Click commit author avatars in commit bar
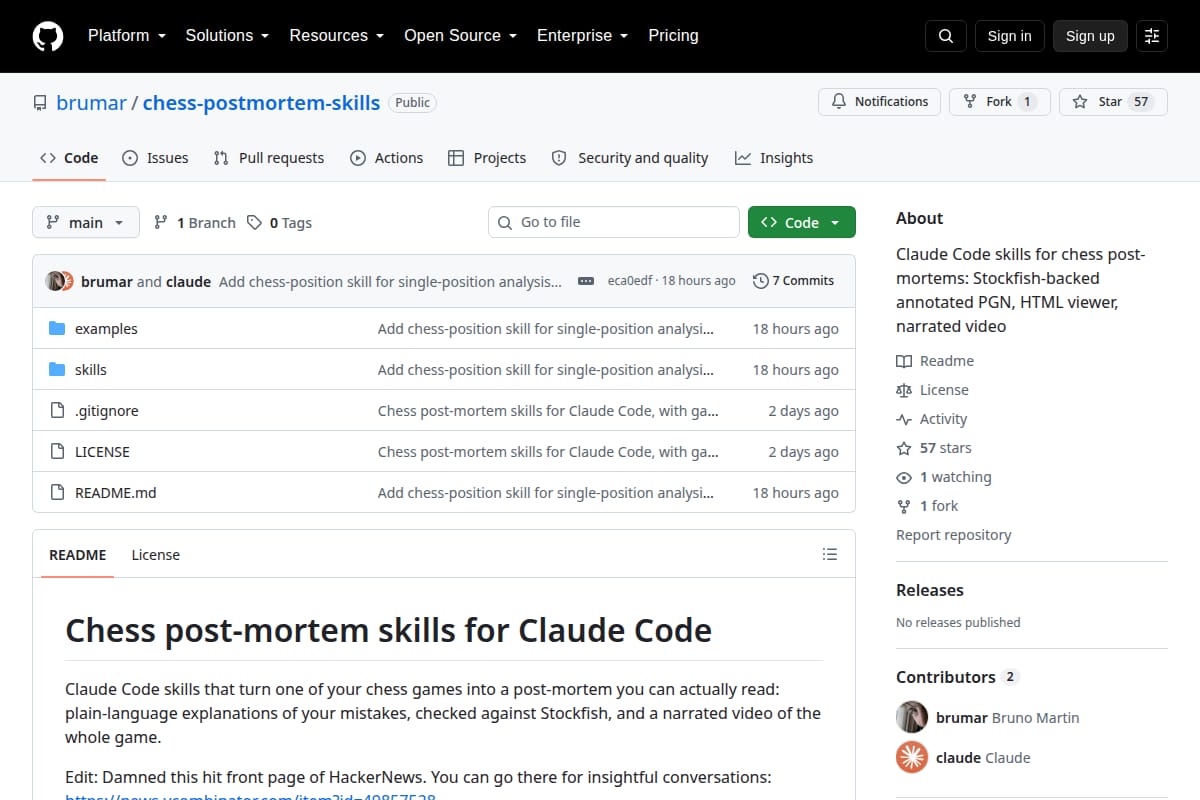This screenshot has width=1200, height=800. [x=59, y=281]
